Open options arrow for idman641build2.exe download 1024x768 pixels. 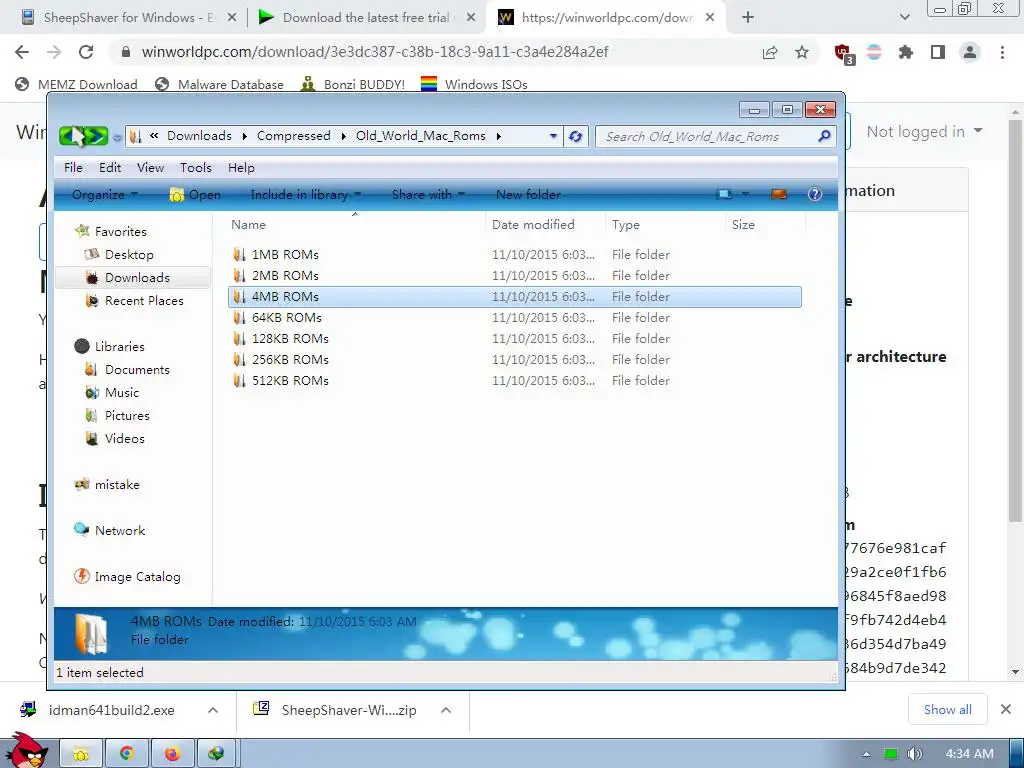[x=213, y=710]
